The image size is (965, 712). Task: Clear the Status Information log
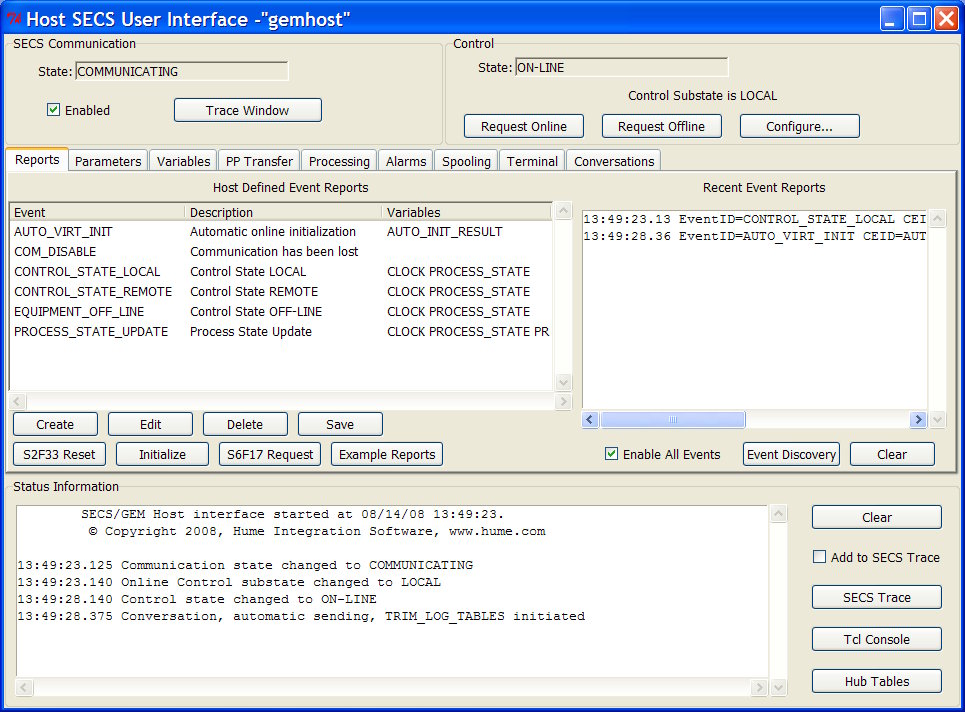[x=876, y=517]
